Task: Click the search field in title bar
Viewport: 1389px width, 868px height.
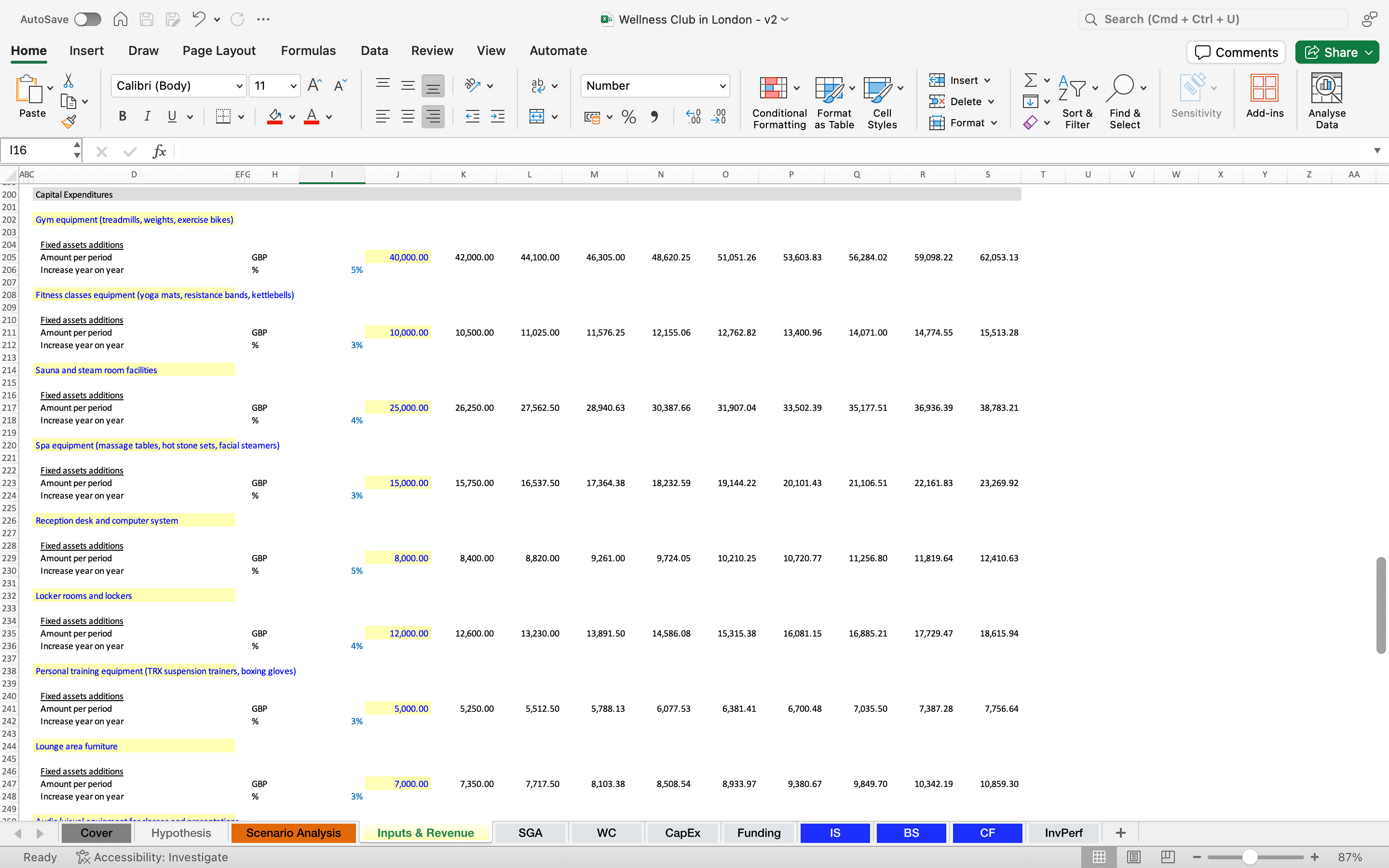Action: point(1213,19)
